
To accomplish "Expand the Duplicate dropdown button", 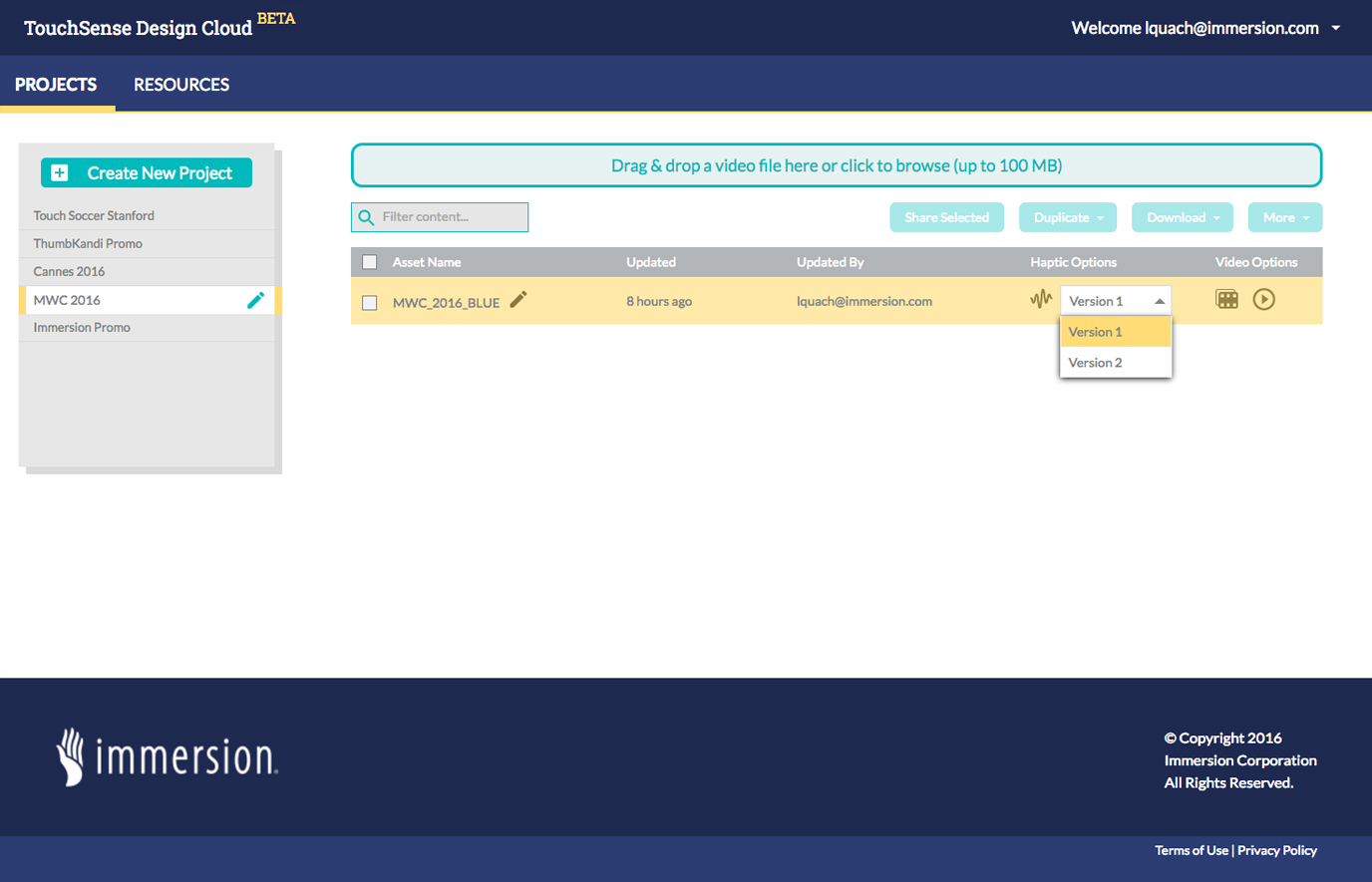I will pos(1067,217).
